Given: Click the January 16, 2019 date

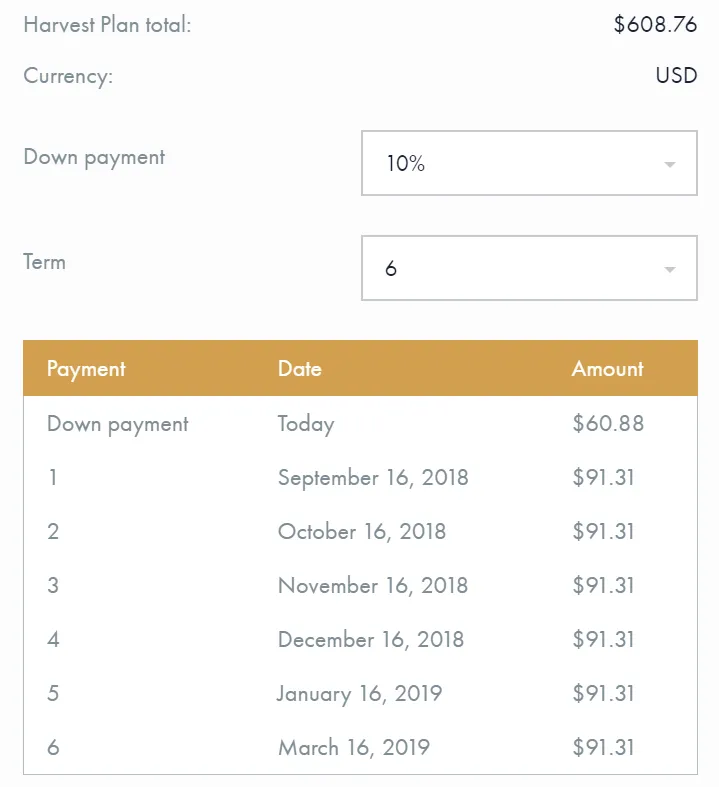Looking at the screenshot, I should click(x=359, y=694).
